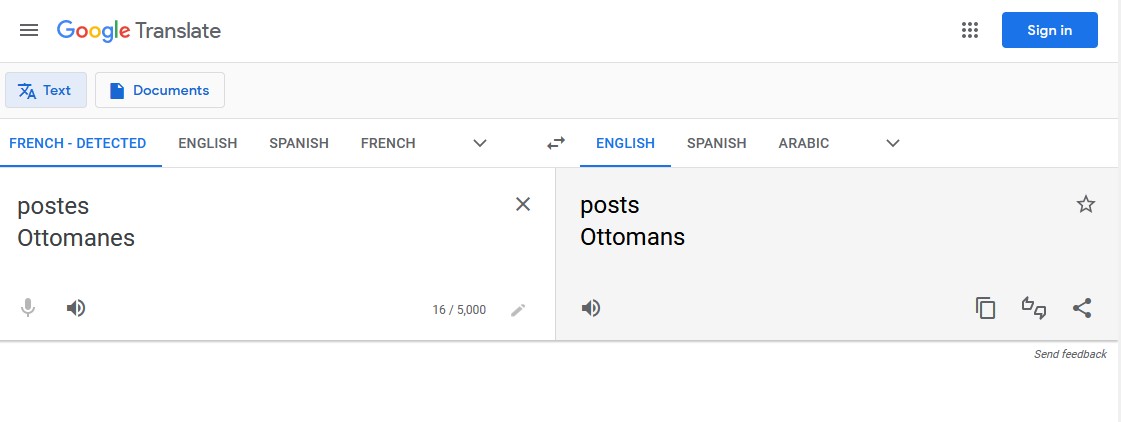Viewport: 1121px width, 422px height.
Task: Click the Sign in button
Action: [1049, 30]
